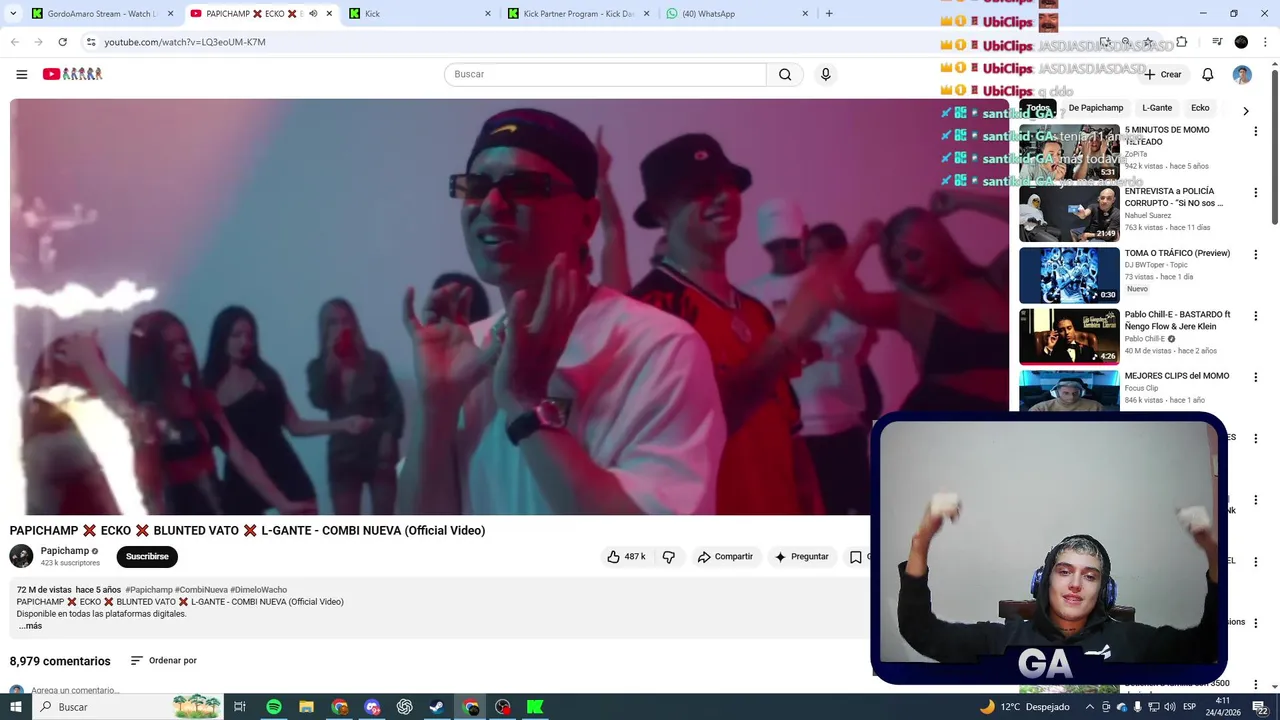Viewport: 1280px width, 720px height.
Task: Click the Crear button
Action: tap(1163, 74)
